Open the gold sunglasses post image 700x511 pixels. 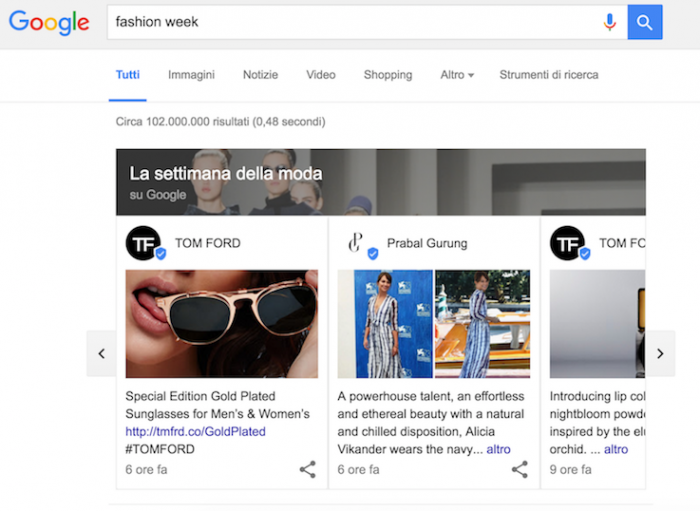[222, 324]
